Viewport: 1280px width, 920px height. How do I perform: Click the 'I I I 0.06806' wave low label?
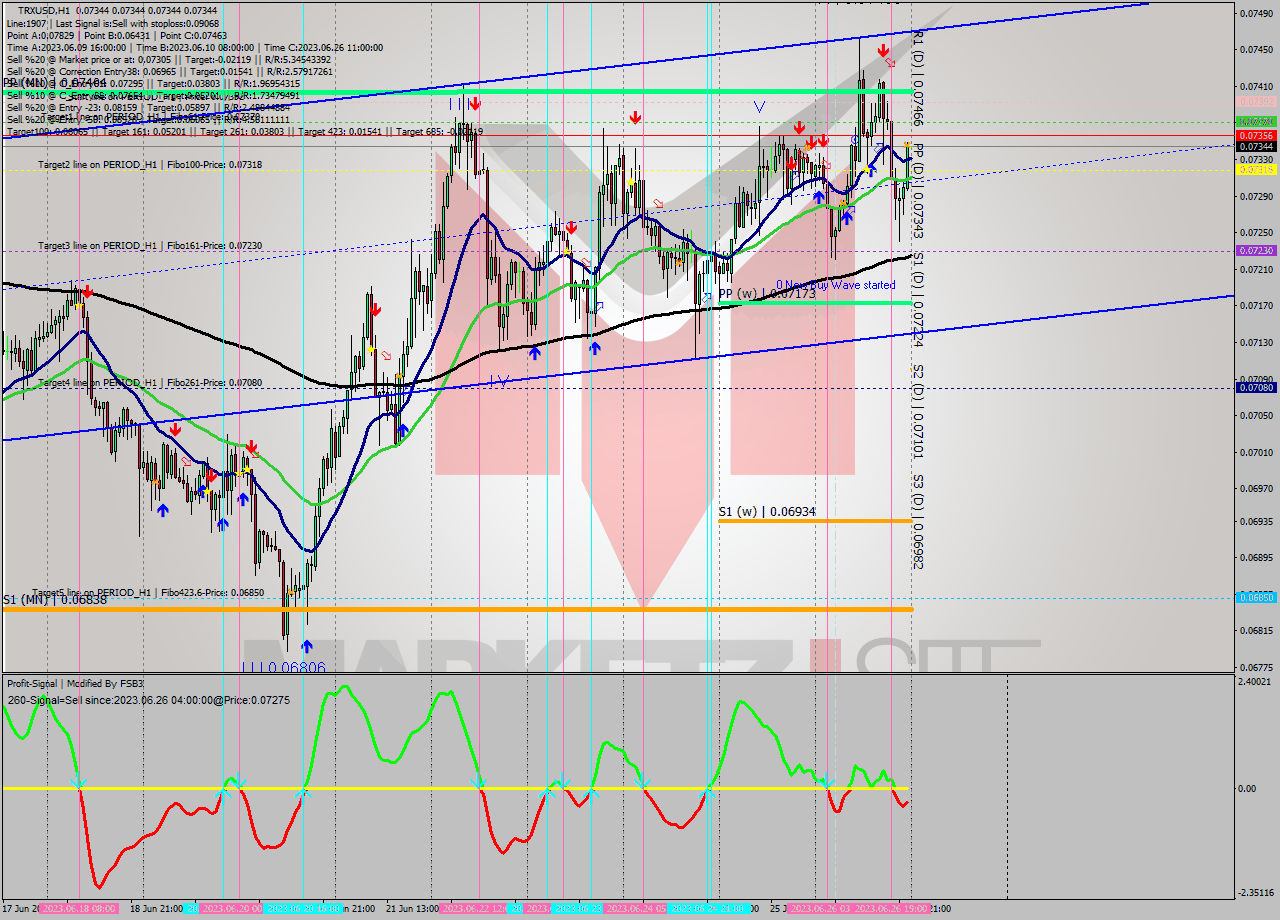click(x=284, y=666)
